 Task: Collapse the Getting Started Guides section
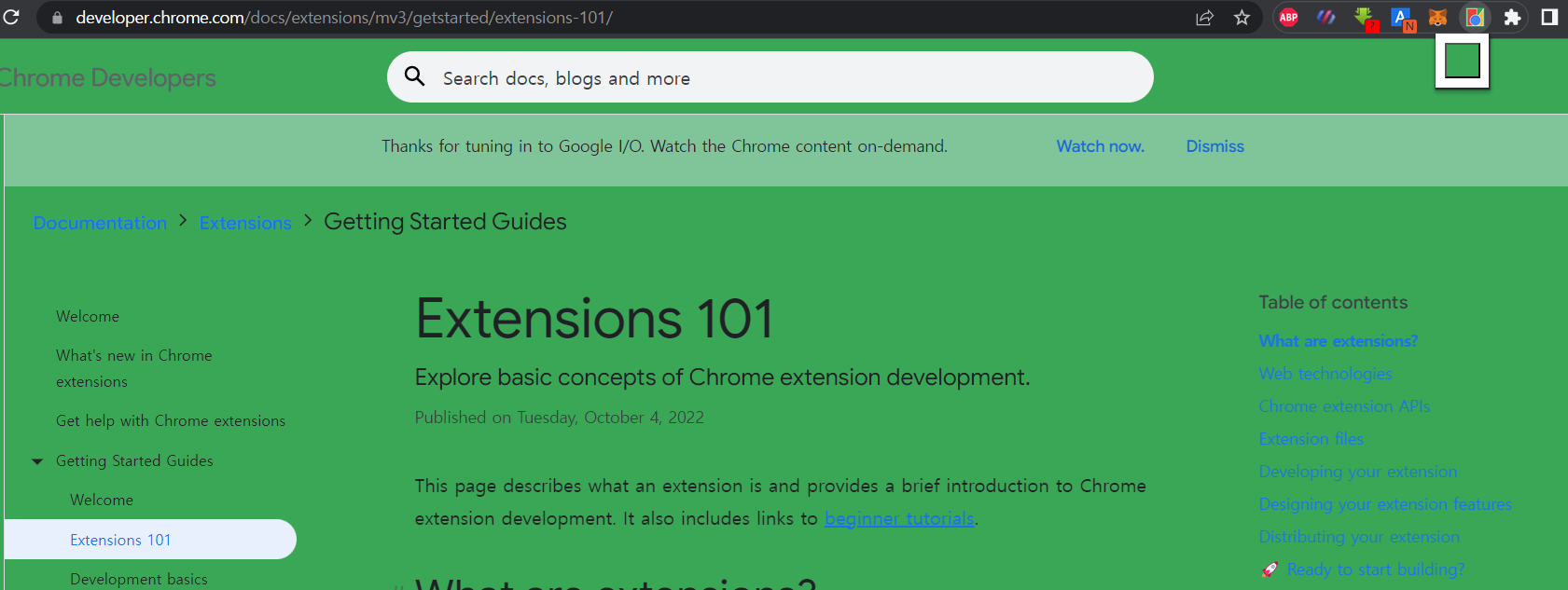pyautogui.click(x=37, y=461)
